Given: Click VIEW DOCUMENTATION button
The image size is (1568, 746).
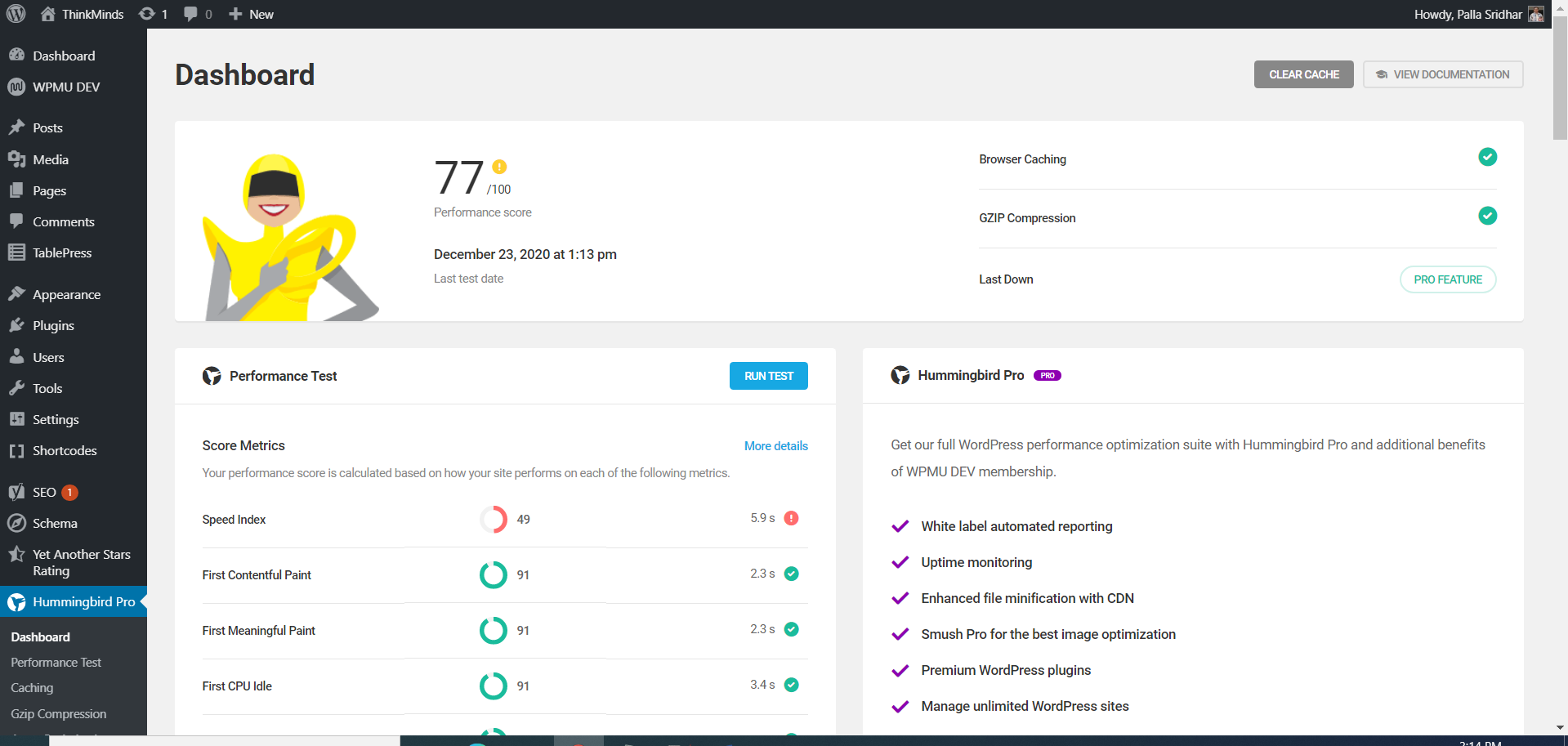Looking at the screenshot, I should pos(1443,74).
